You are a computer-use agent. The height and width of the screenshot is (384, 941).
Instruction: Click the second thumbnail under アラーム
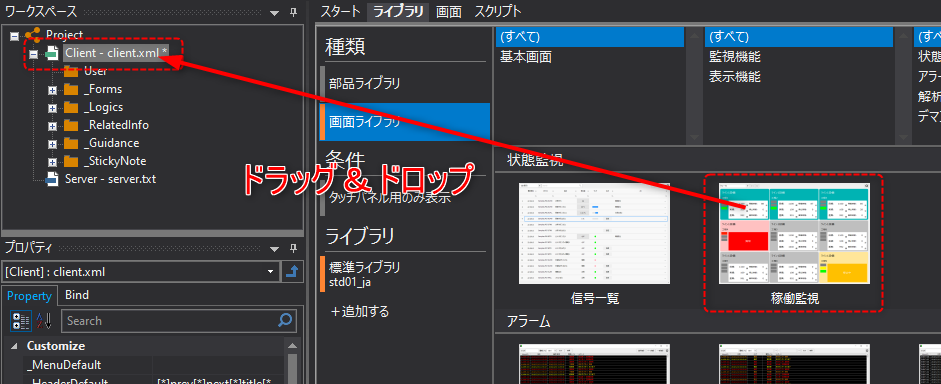coord(795,364)
